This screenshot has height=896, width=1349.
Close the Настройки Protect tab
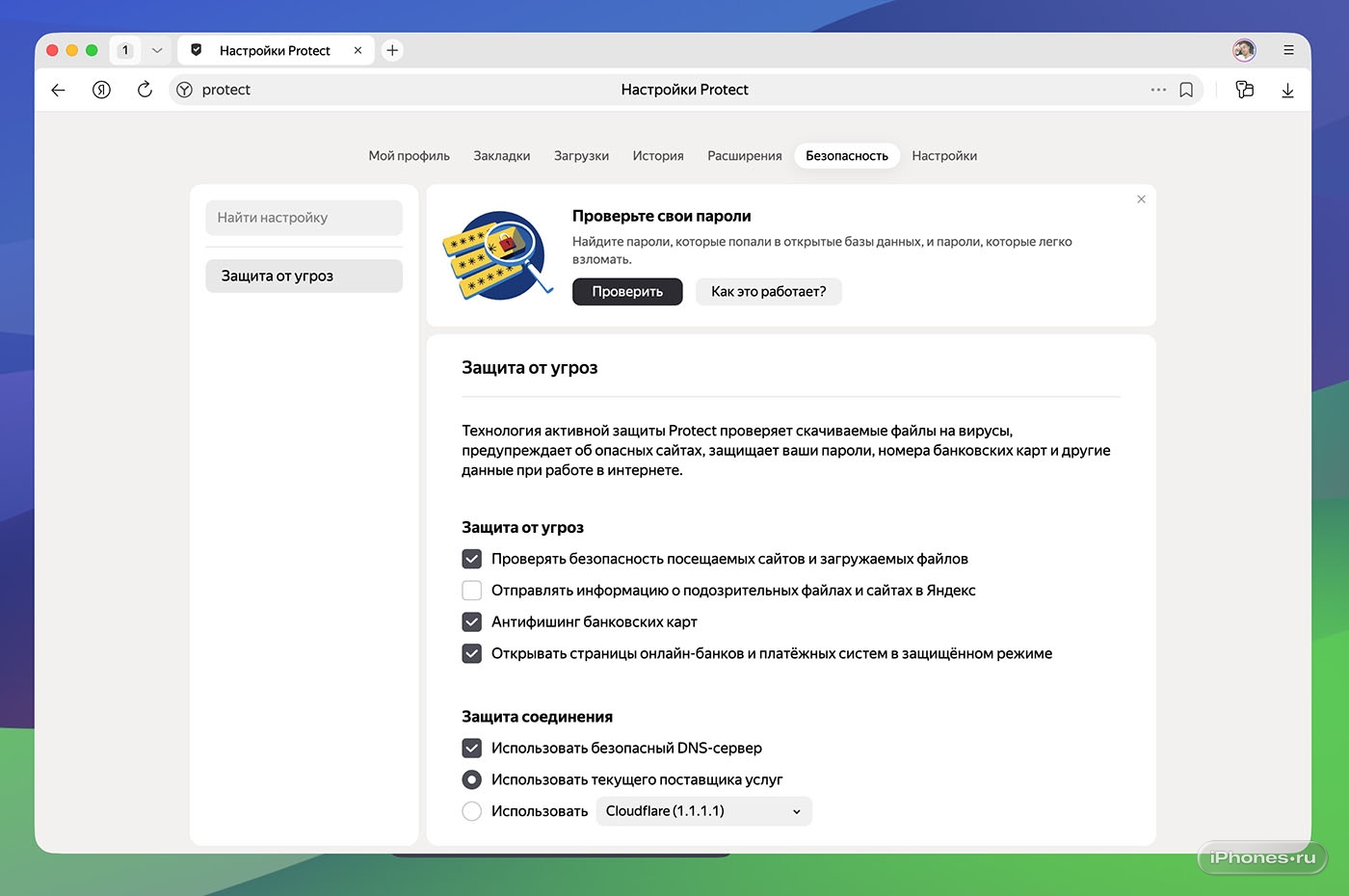pyautogui.click(x=357, y=50)
